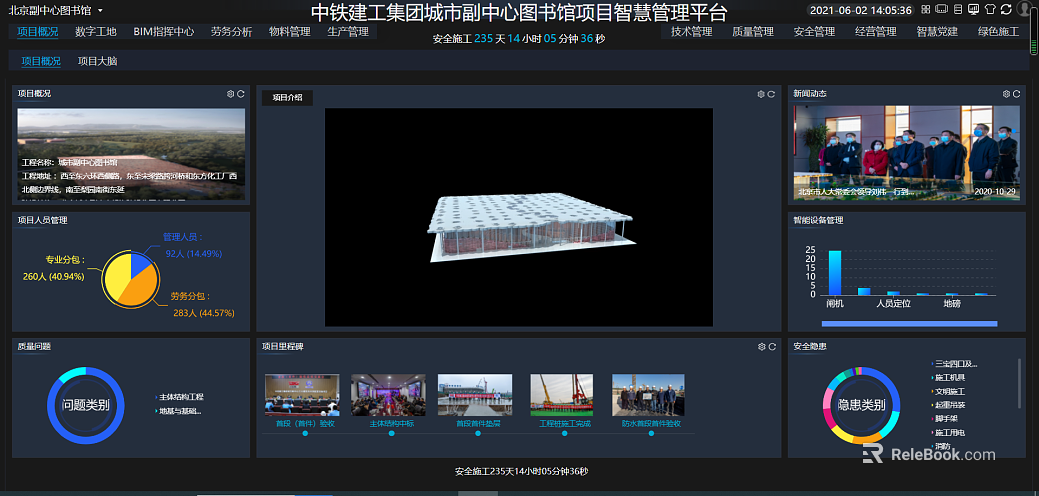Open settings gear of 项目概况 panel
Screen dimensions: 1039x496
coord(231,94)
